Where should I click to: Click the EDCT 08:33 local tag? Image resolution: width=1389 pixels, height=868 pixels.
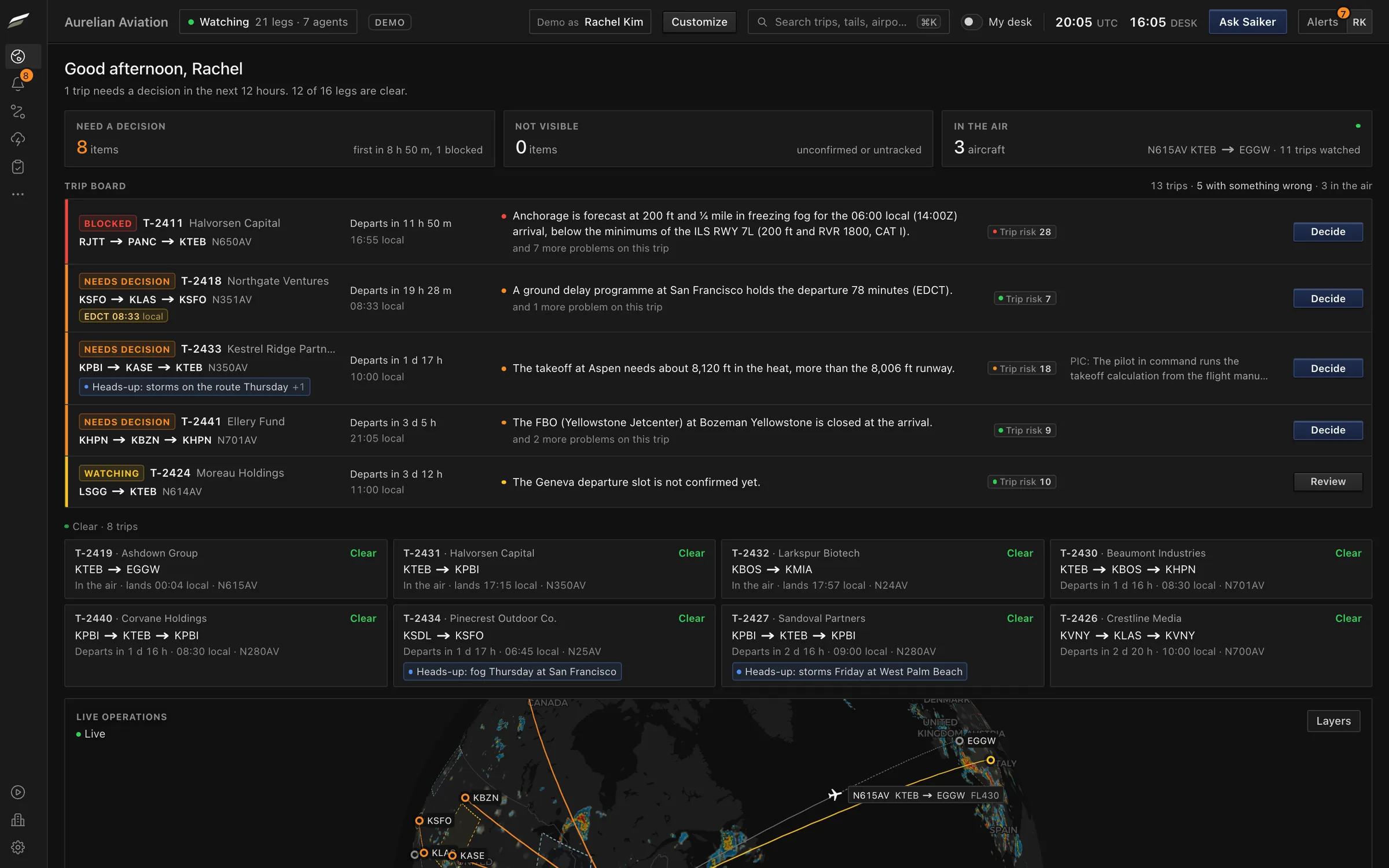pos(123,316)
